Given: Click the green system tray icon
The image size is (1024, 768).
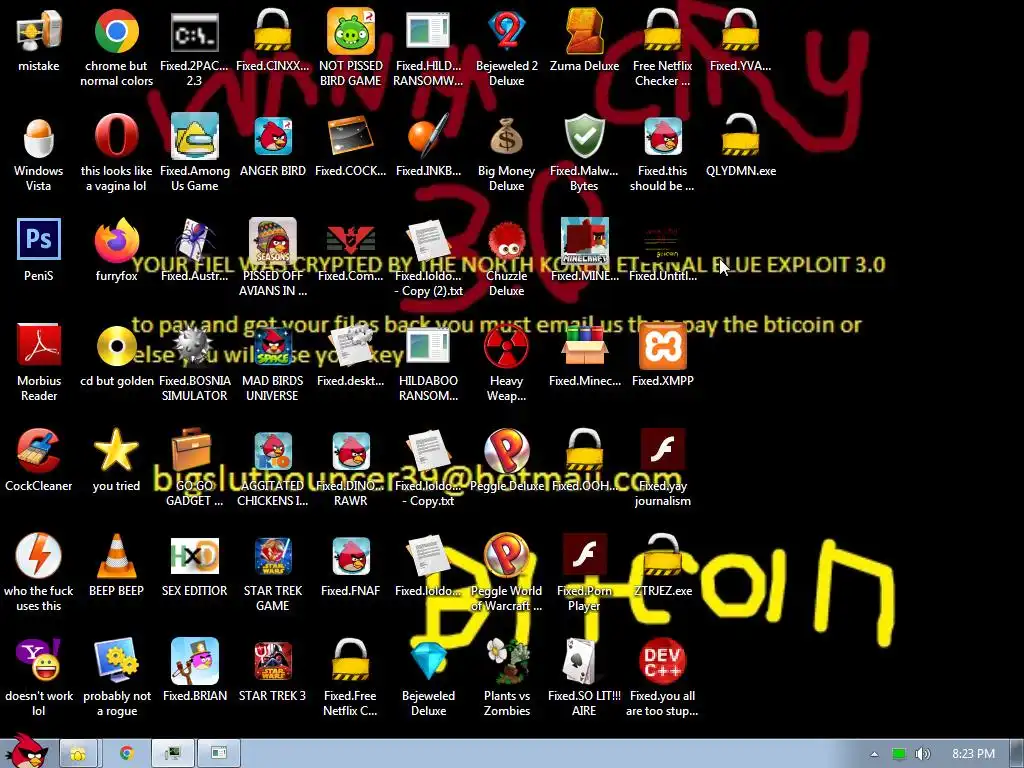Looking at the screenshot, I should (899, 754).
